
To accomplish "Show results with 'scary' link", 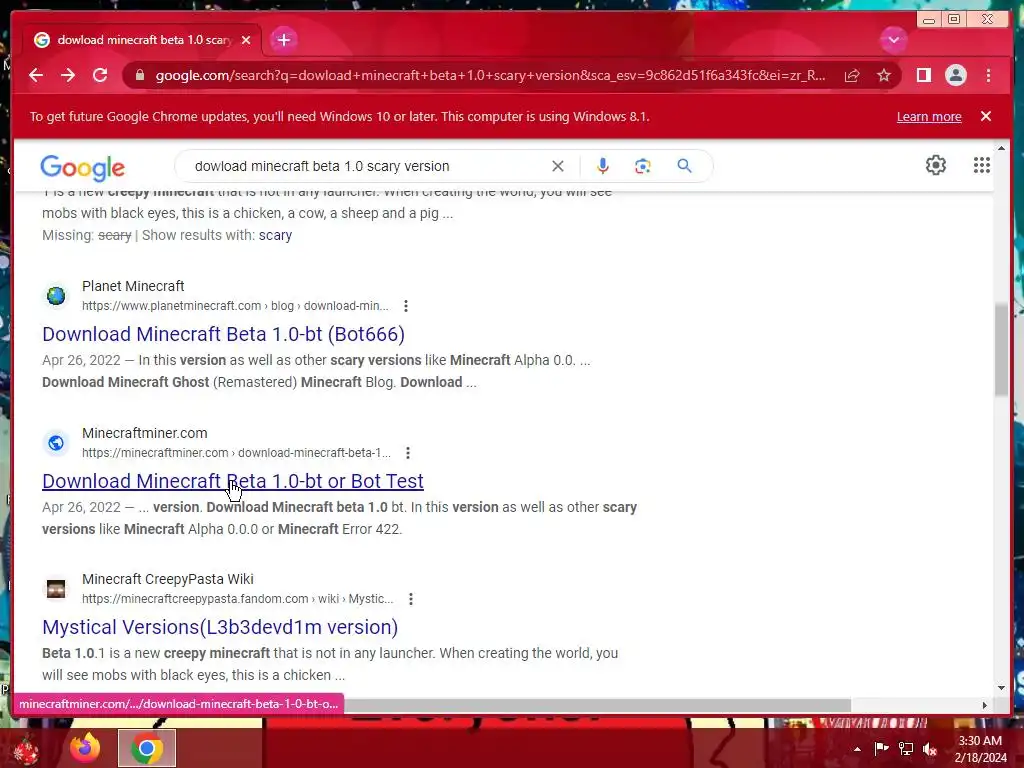I will click(x=275, y=235).
